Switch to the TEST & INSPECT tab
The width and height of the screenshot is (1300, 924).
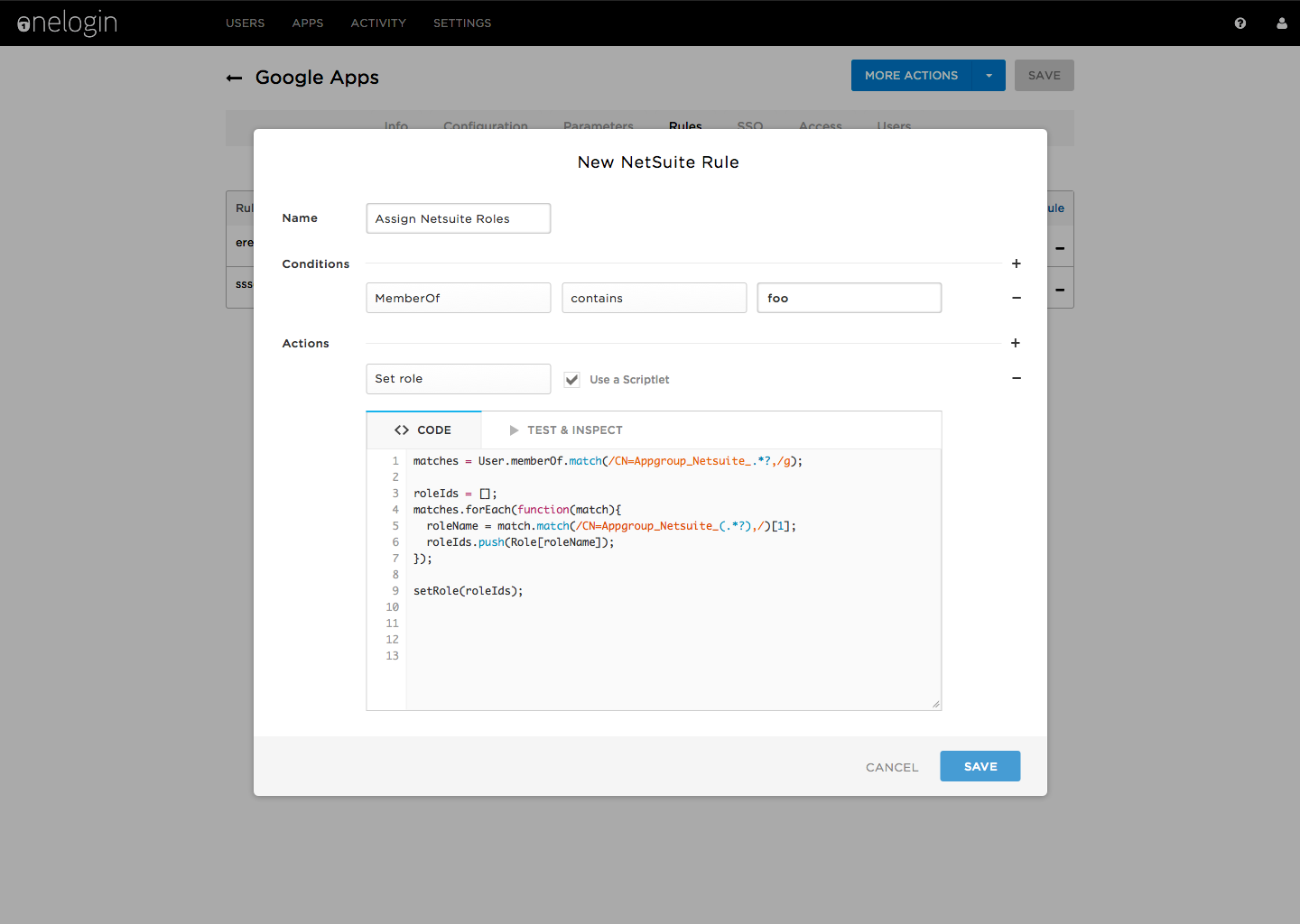(566, 430)
